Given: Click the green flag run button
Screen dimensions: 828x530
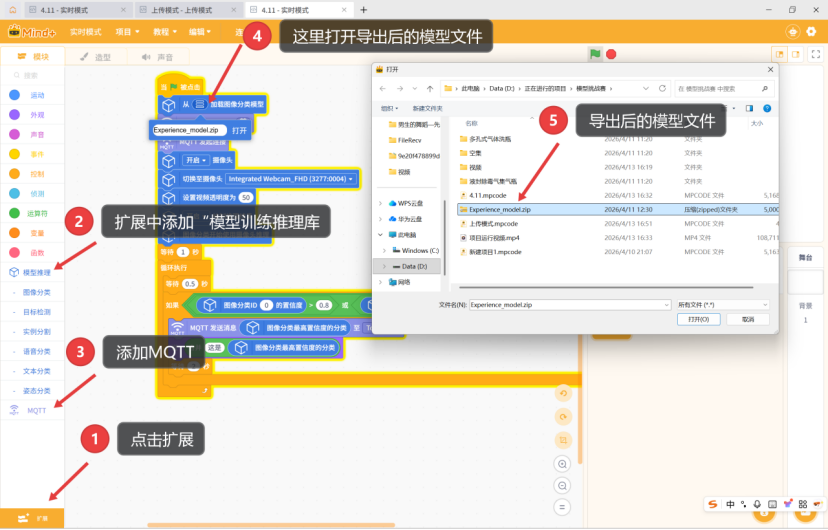Looking at the screenshot, I should pos(595,54).
